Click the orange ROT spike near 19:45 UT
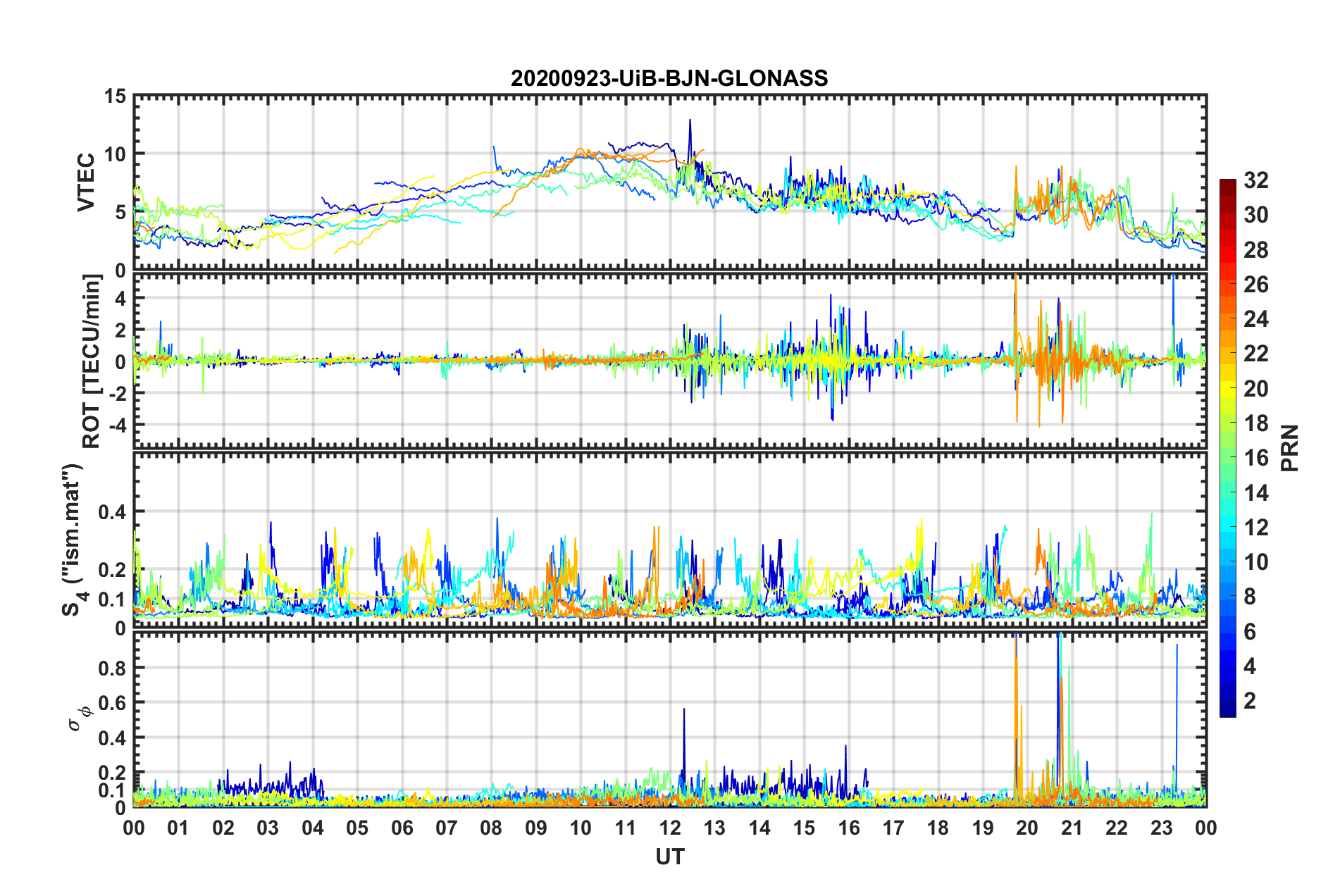Image resolution: width=1340 pixels, height=896 pixels. click(x=1015, y=349)
